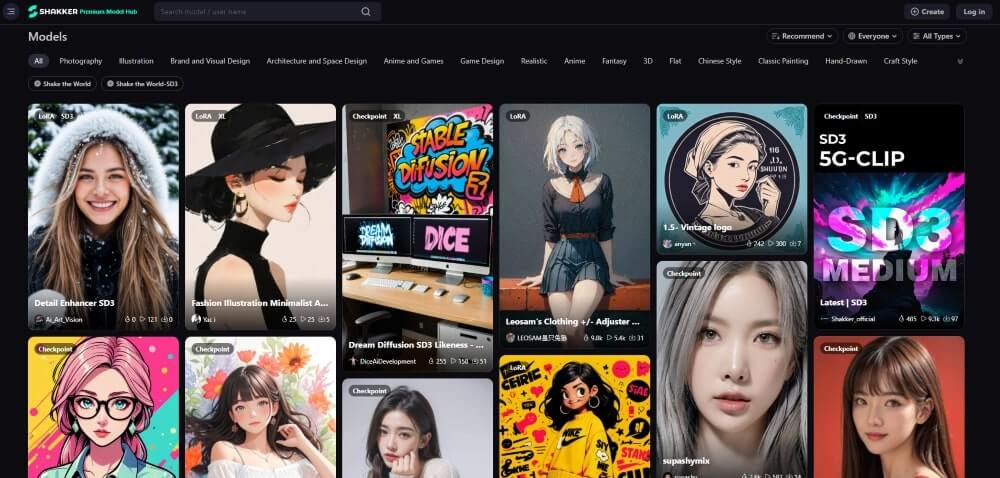Click Shakker_official author avatar on SD3 card
Image resolution: width=1000 pixels, height=478 pixels.
[x=824, y=319]
